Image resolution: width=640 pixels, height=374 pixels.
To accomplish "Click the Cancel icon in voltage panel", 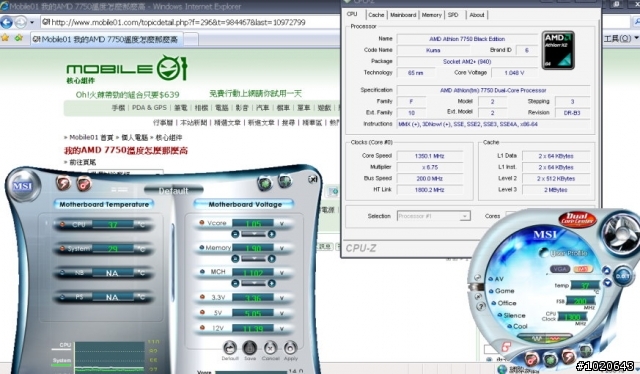I will click(270, 348).
